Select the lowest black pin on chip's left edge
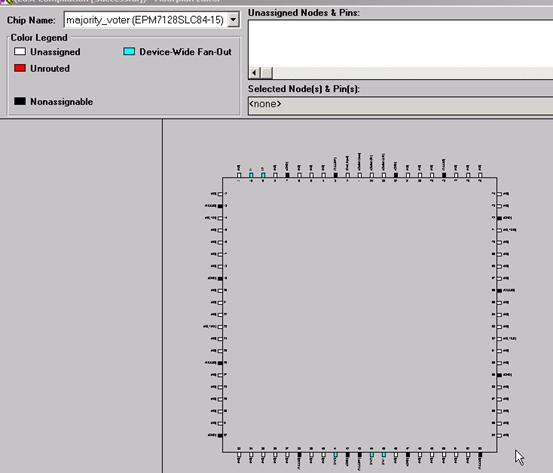The image size is (553, 473). (220, 435)
